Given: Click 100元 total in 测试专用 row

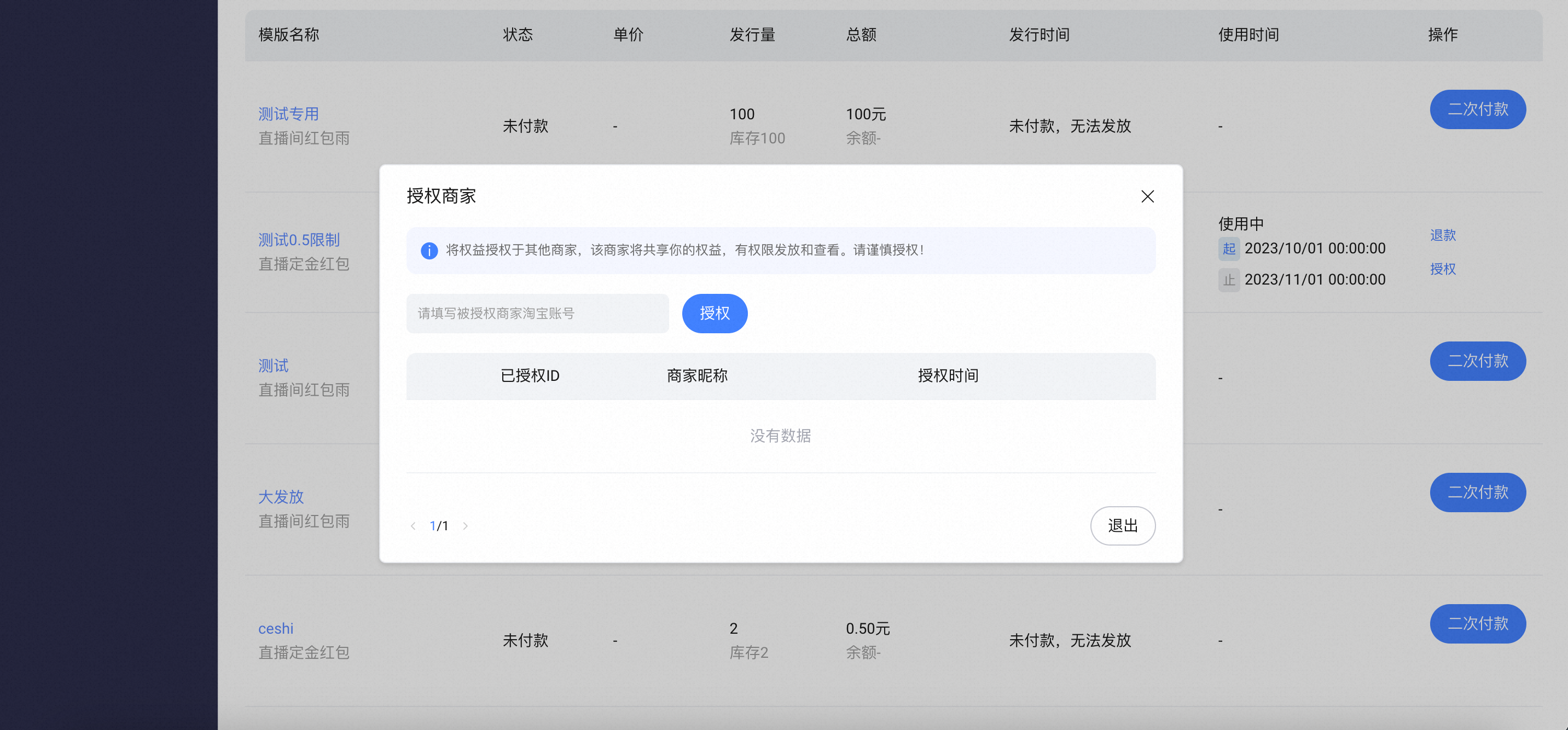Looking at the screenshot, I should pyautogui.click(x=866, y=114).
